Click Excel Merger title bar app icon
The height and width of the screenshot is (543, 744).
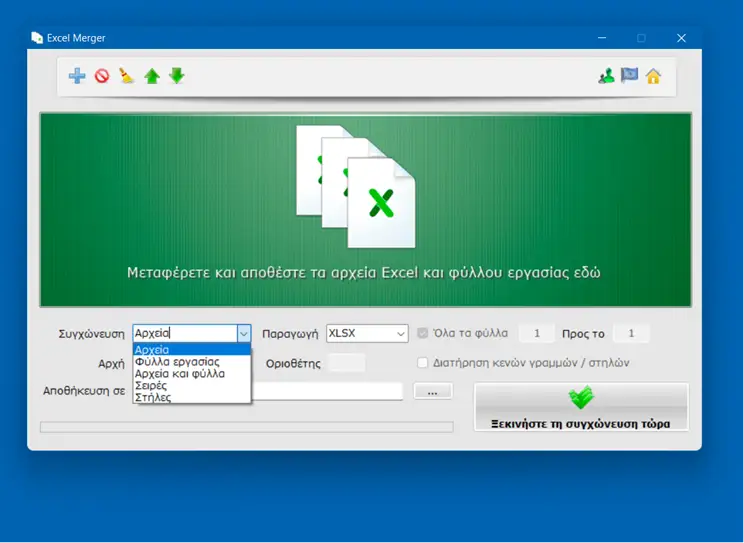coord(37,38)
